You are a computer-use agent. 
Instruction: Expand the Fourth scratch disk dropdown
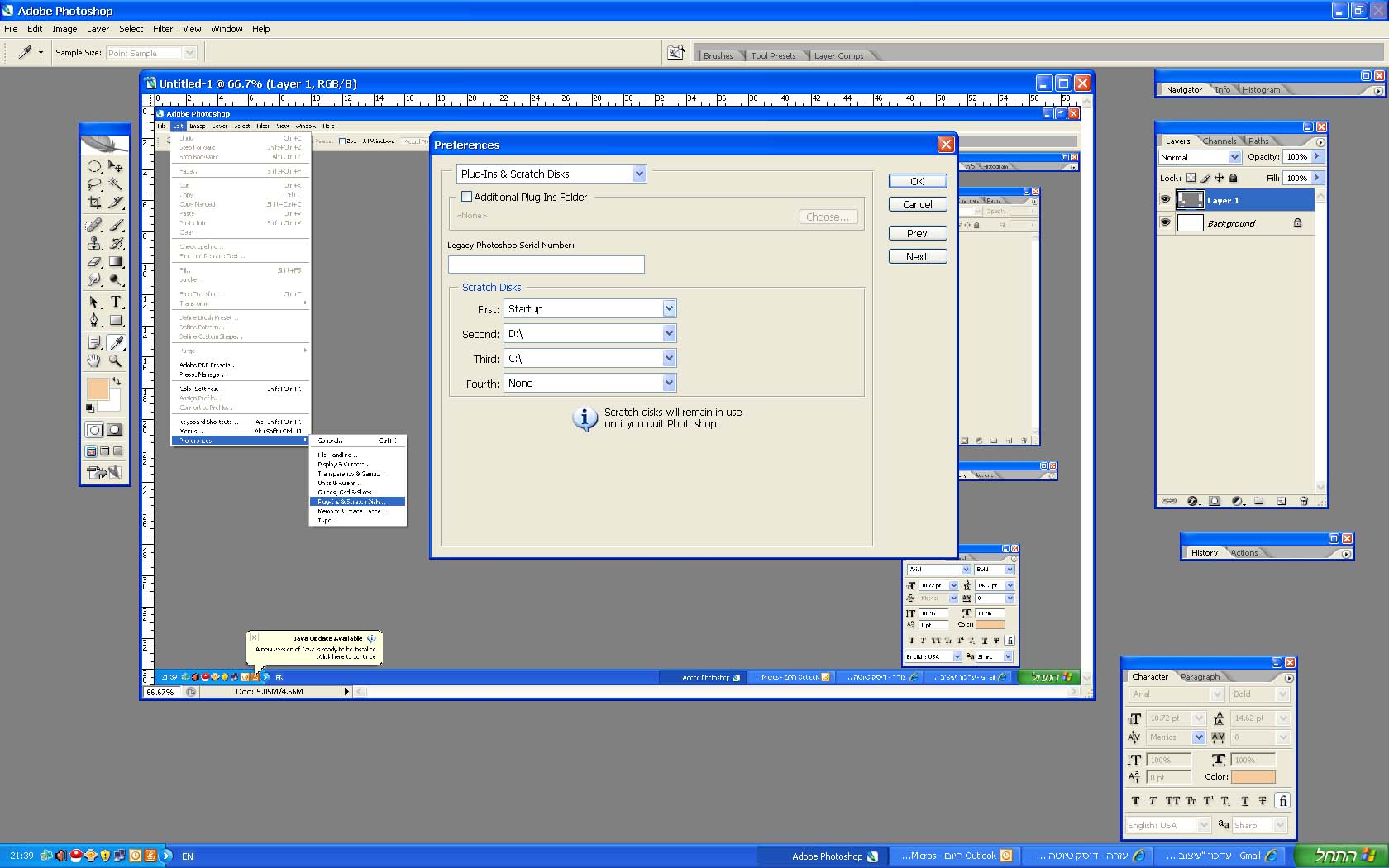point(670,383)
